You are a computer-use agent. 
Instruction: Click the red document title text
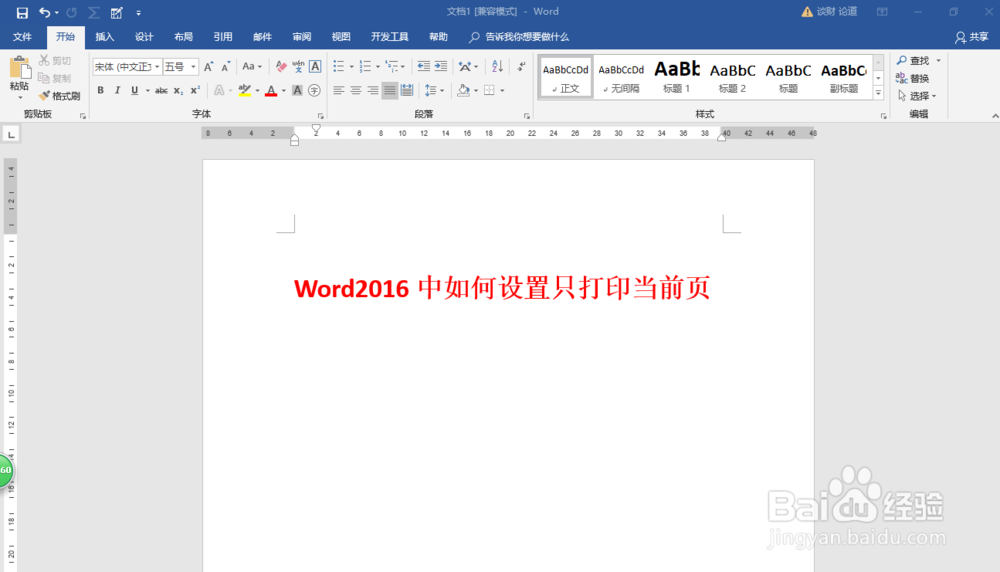(x=502, y=288)
